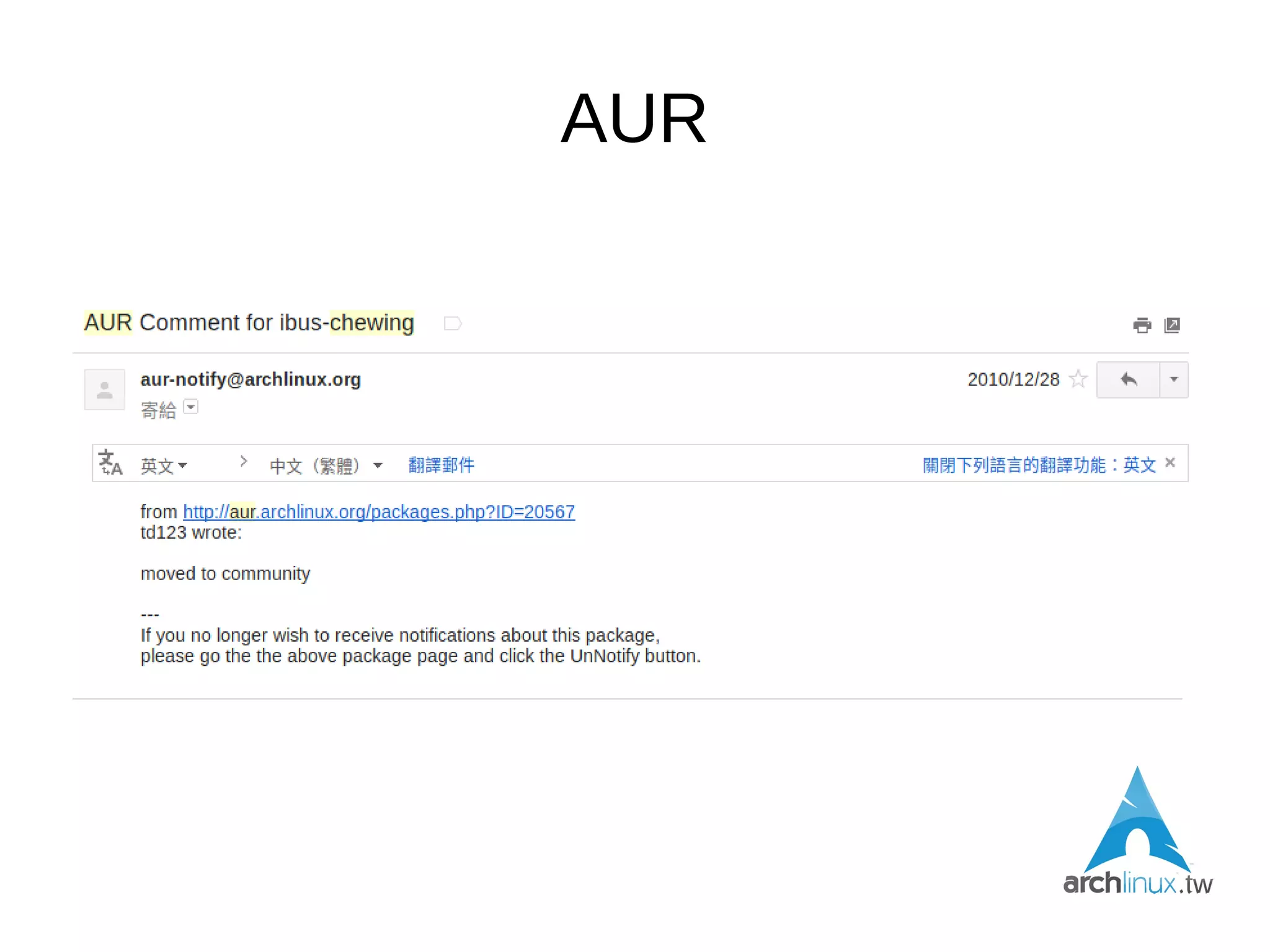Click the archlinux.tw logo

click(1138, 831)
